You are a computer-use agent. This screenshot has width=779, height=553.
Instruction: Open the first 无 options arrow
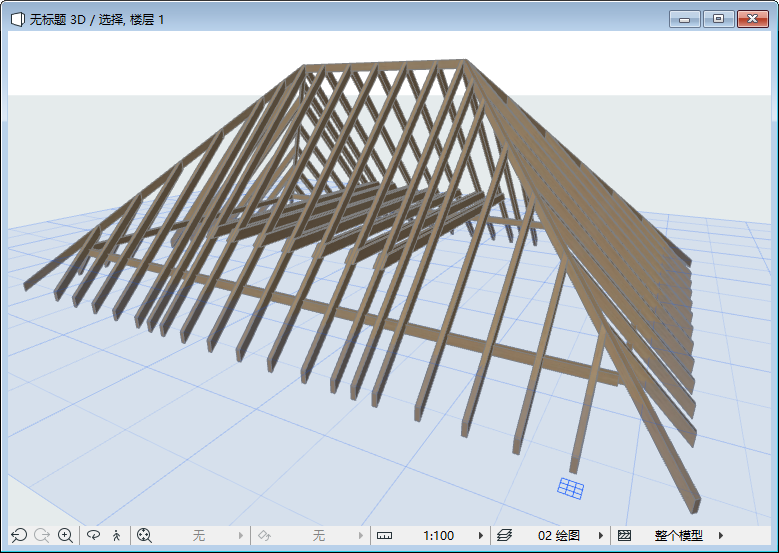click(240, 536)
